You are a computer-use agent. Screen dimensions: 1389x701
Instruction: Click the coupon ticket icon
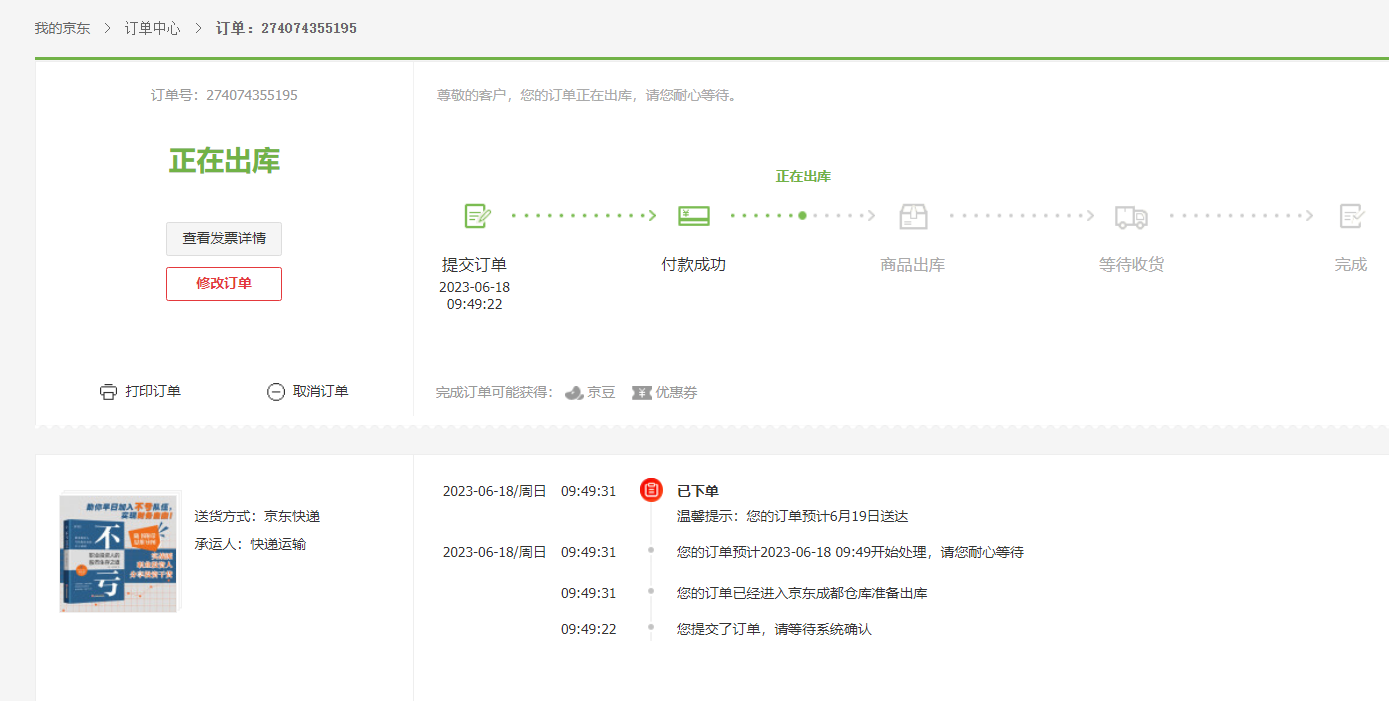coord(642,393)
